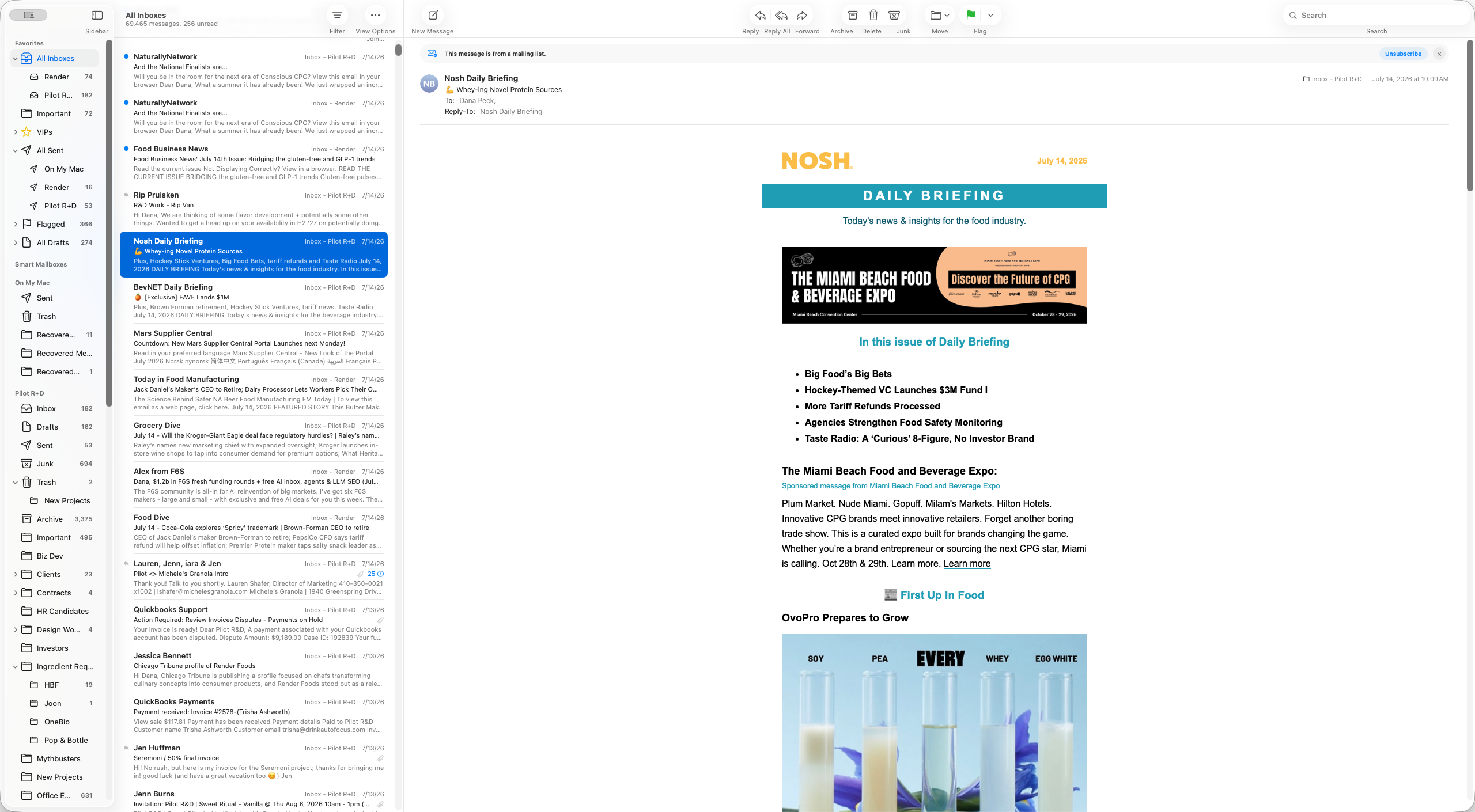The width and height of the screenshot is (1475, 812).
Task: Toggle the Sidebar button in toolbar
Action: click(x=97, y=16)
